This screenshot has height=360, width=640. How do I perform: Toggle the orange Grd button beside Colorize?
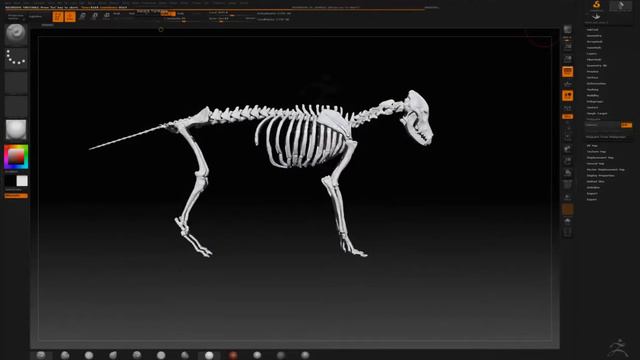pos(627,125)
